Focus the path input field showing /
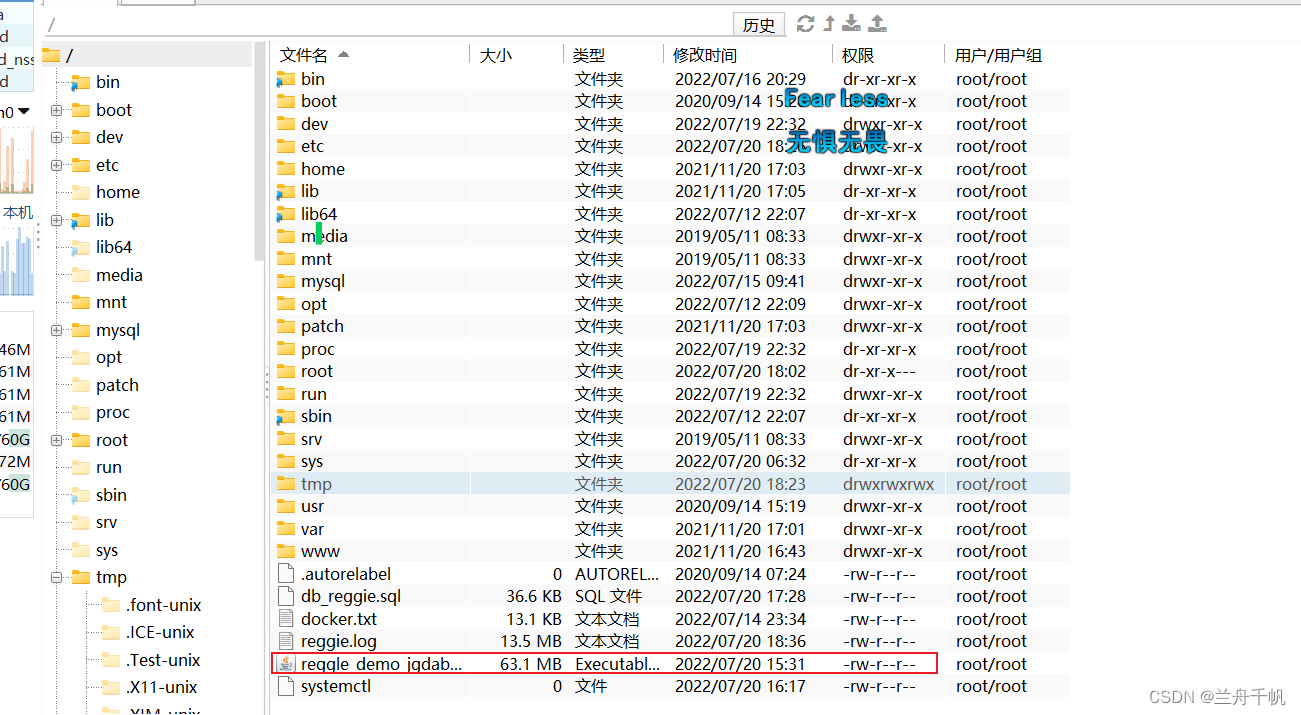The width and height of the screenshot is (1301, 715). point(386,25)
